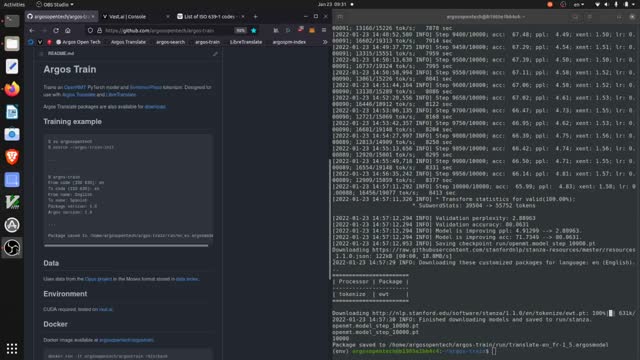Expand the terminal title dropdown

(x=524, y=17)
